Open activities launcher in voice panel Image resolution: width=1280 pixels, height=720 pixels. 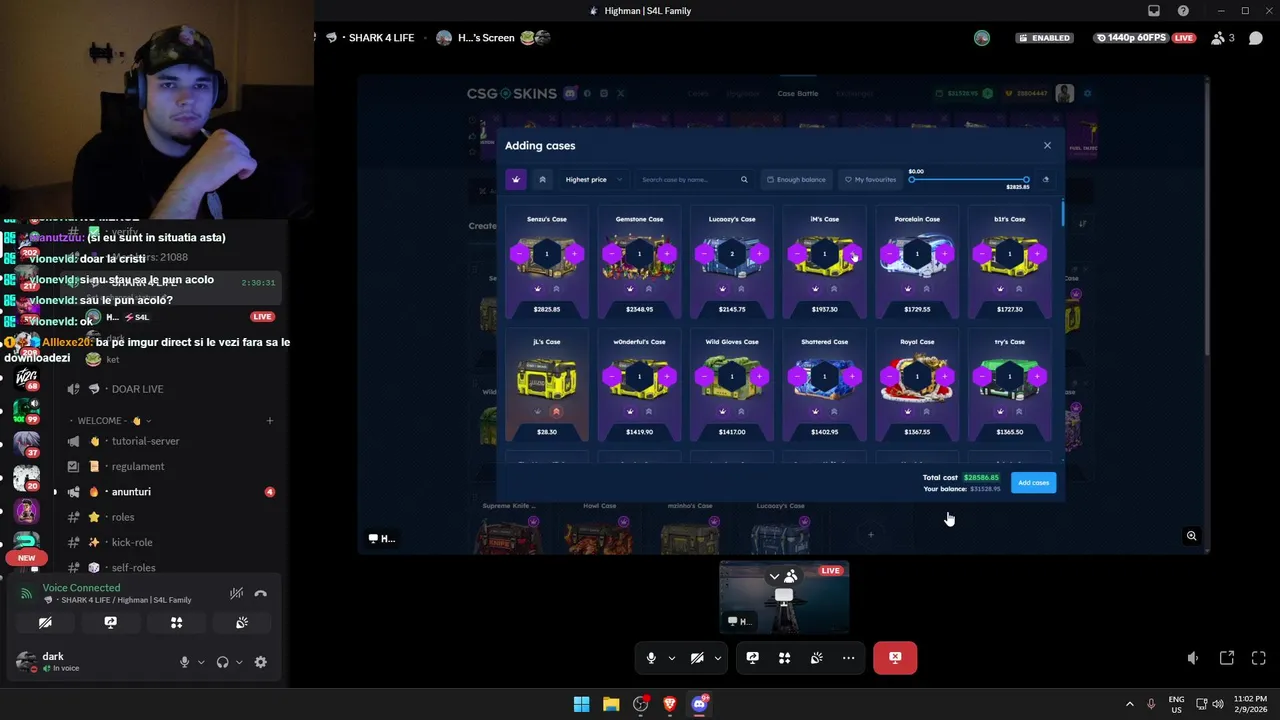176,622
